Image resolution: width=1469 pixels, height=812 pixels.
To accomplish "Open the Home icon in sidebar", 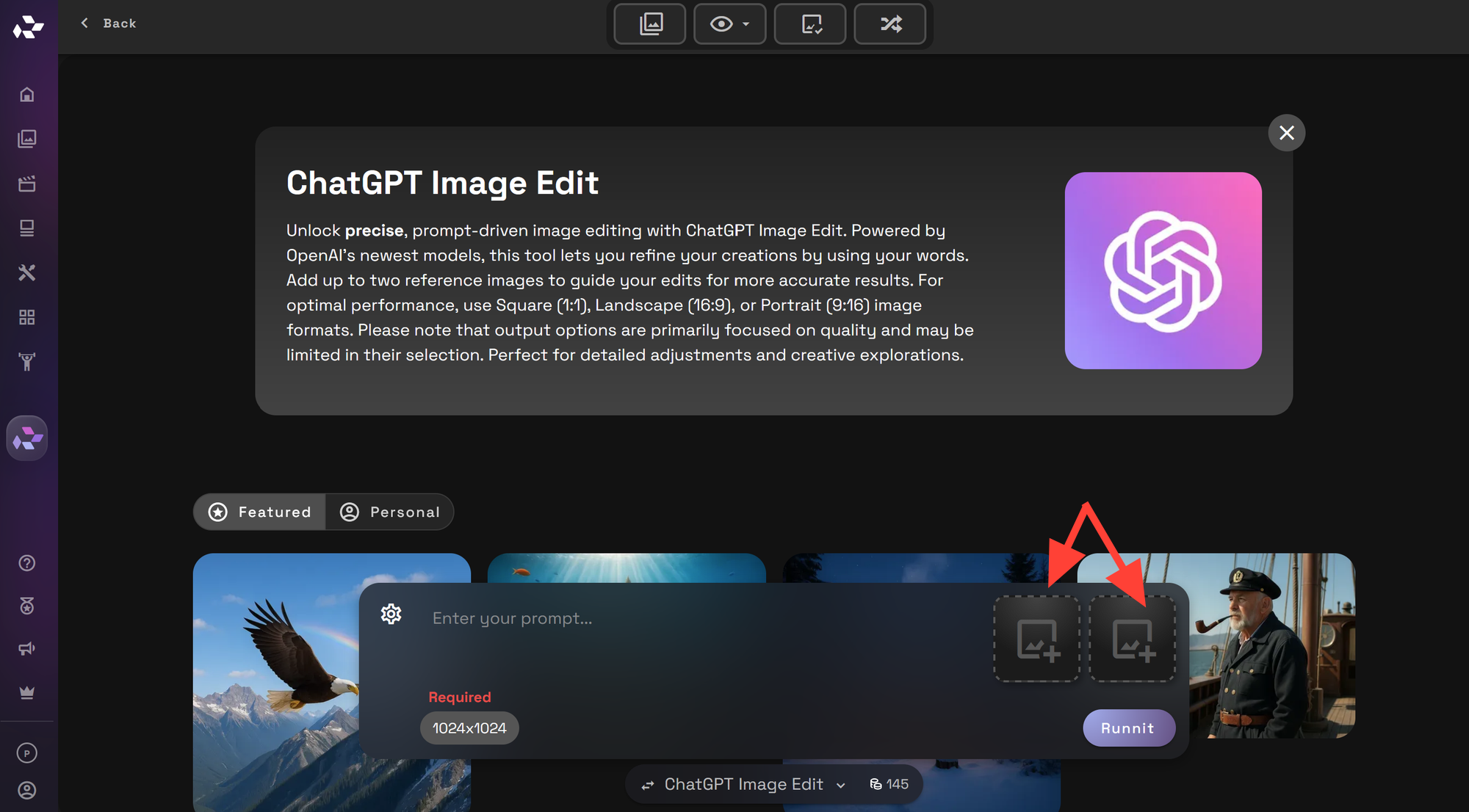I will (27, 94).
